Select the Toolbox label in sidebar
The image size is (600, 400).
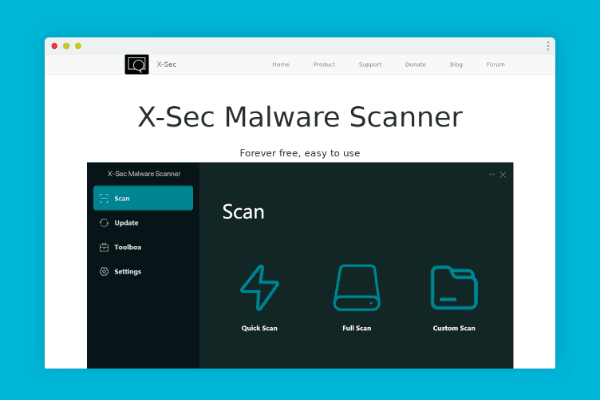click(x=128, y=247)
